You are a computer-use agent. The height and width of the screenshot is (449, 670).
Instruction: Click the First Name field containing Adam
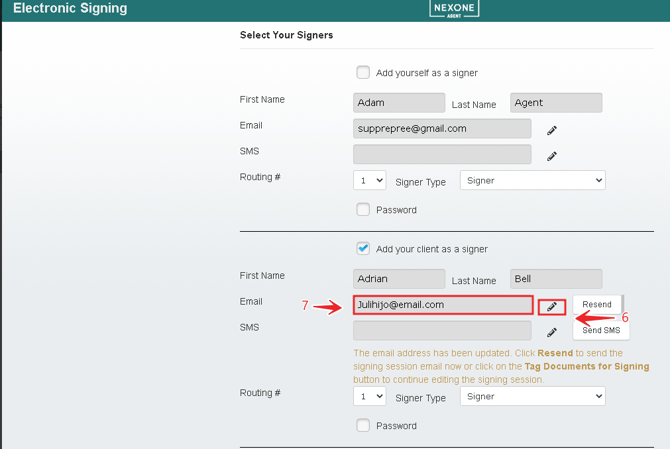click(399, 102)
